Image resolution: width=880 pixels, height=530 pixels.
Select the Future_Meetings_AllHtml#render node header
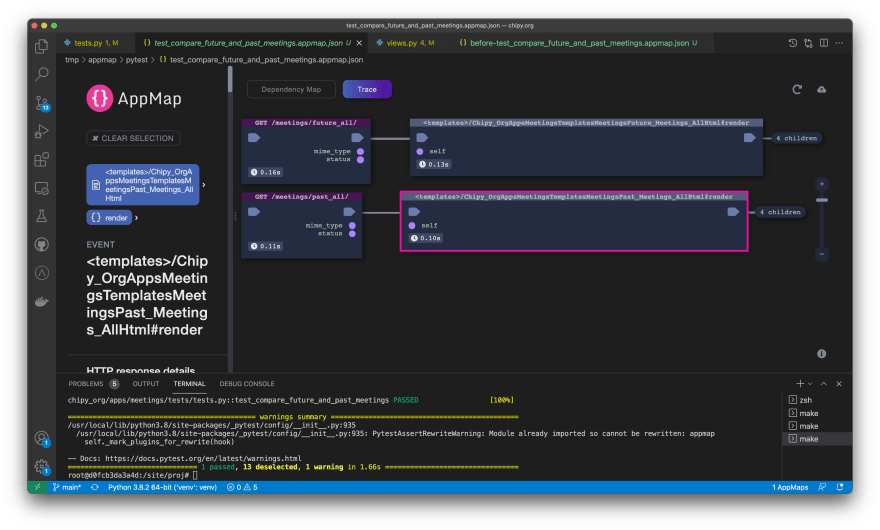click(586, 122)
